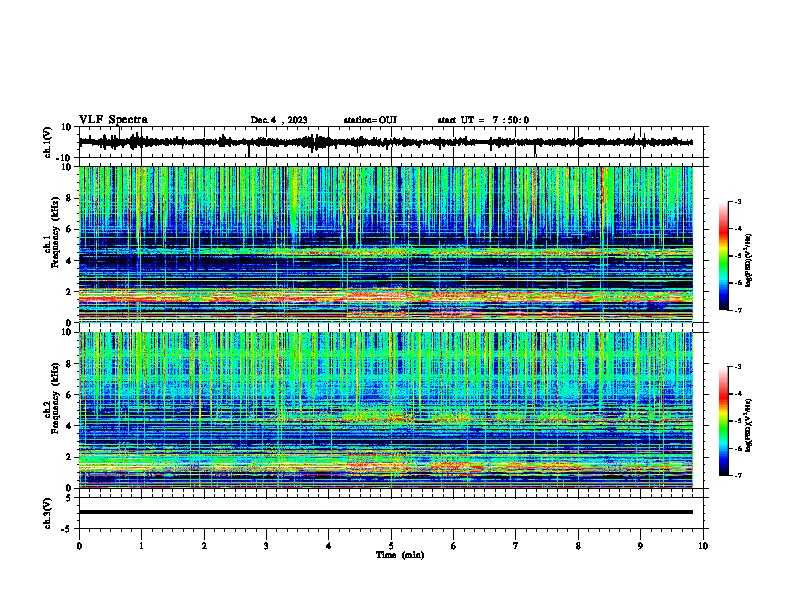Image resolution: width=792 pixels, height=612 pixels.
Task: Click the "VLF Spectra" title text
Action: click(x=113, y=120)
